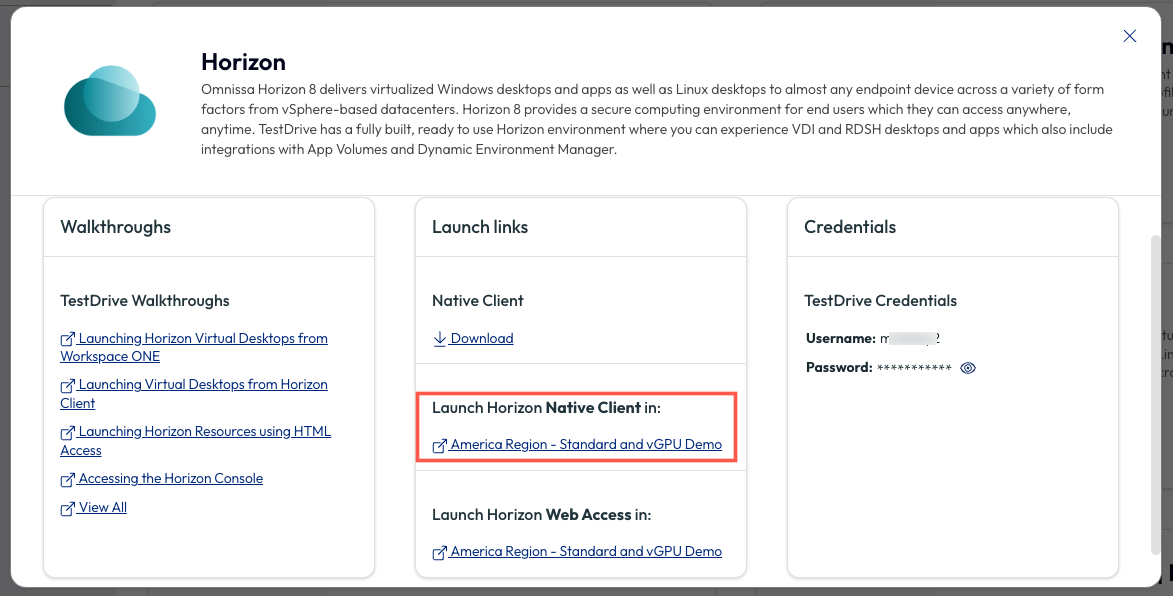Click the masked password asterisks
The width and height of the screenshot is (1173, 596).
point(914,368)
